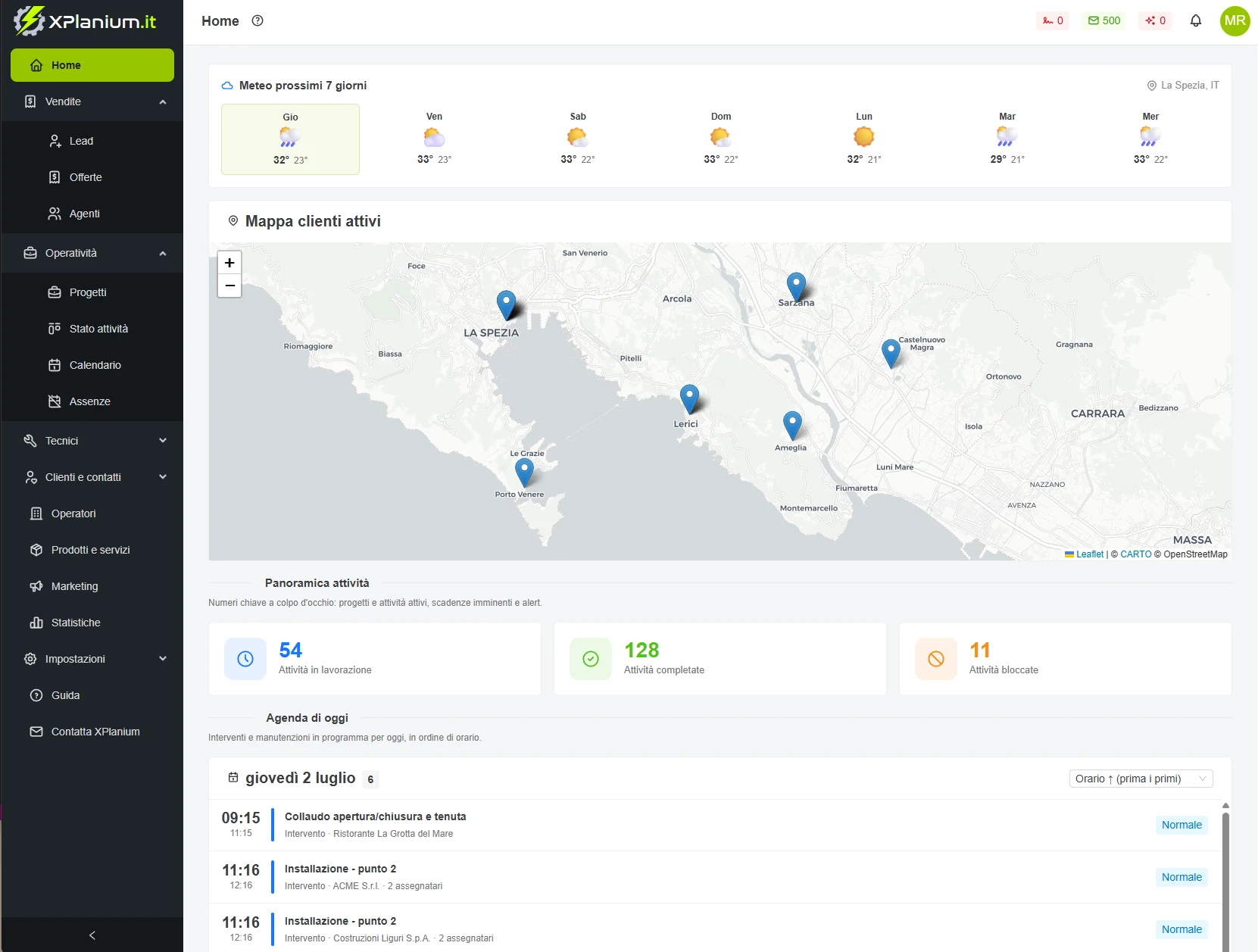This screenshot has width=1258, height=952.
Task: Open the 54 Attività in lavorazione card
Action: (x=375, y=659)
